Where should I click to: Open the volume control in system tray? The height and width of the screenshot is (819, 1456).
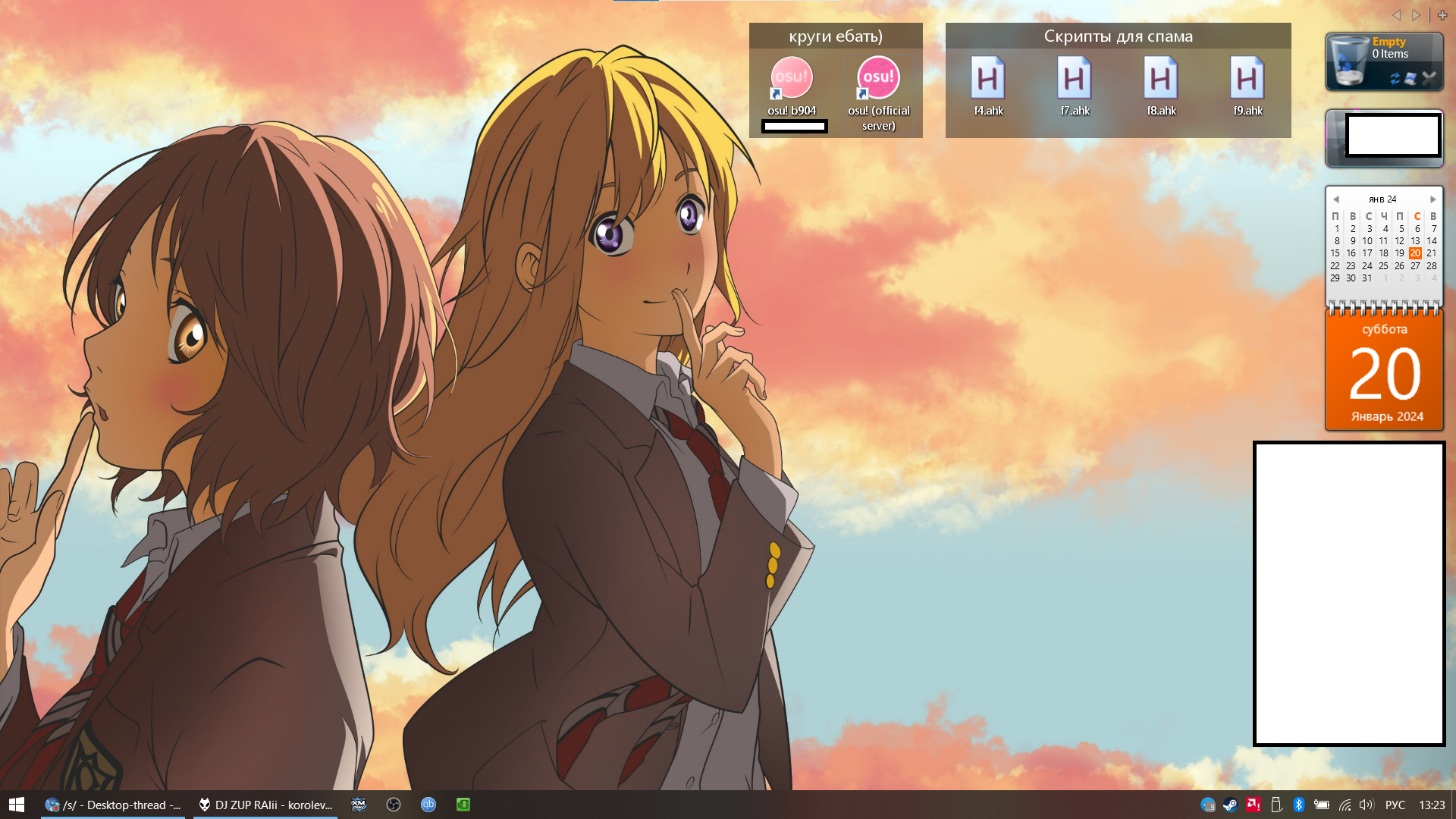click(1366, 805)
